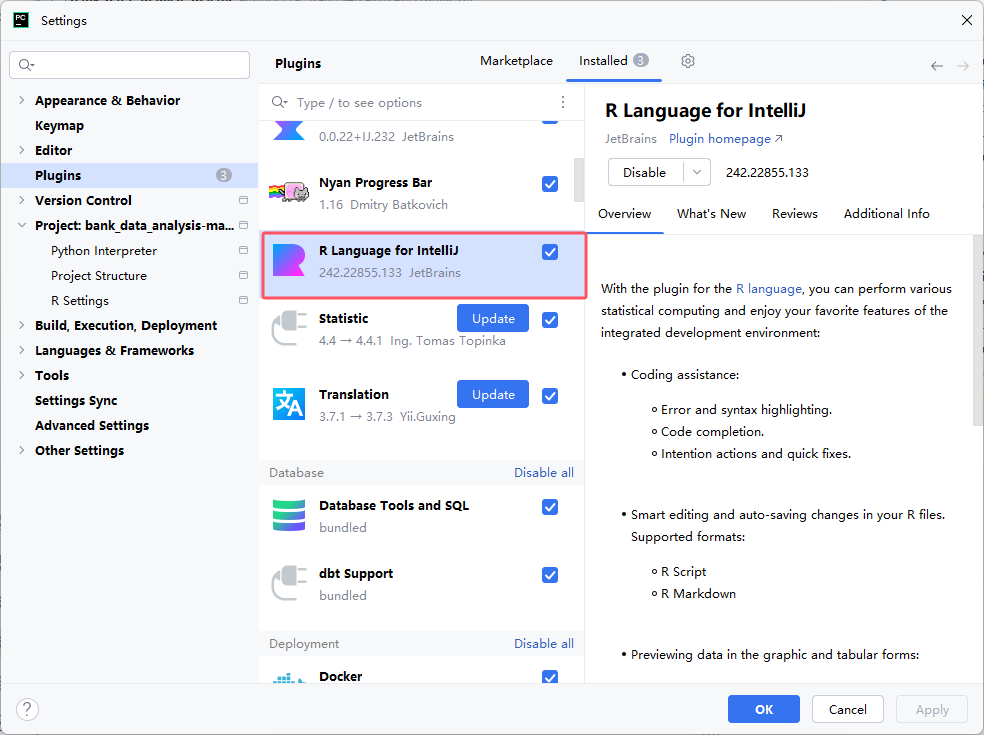Click the description pane vertical scrollbar

pos(978,330)
